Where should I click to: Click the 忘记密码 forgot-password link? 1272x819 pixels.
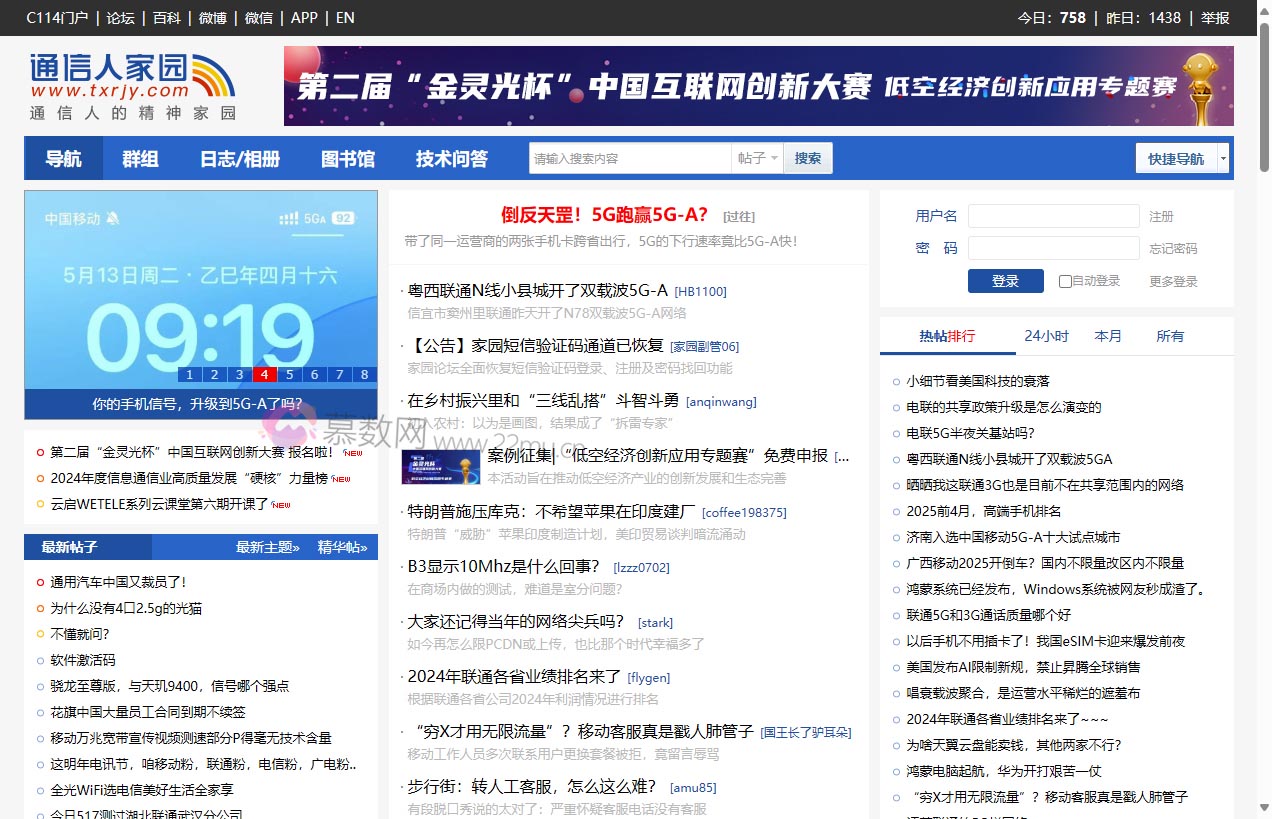[x=1173, y=248]
